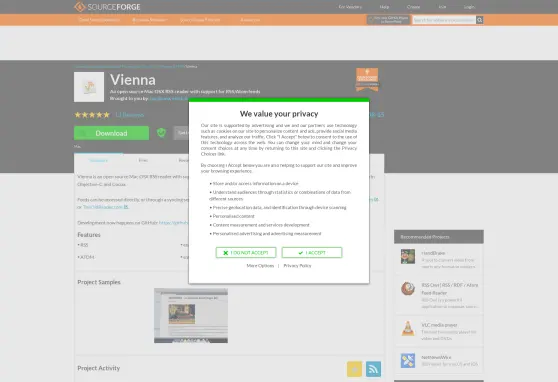The height and width of the screenshot is (382, 558).
Task: Click the SourceForge logo icon
Action: pos(80,7)
